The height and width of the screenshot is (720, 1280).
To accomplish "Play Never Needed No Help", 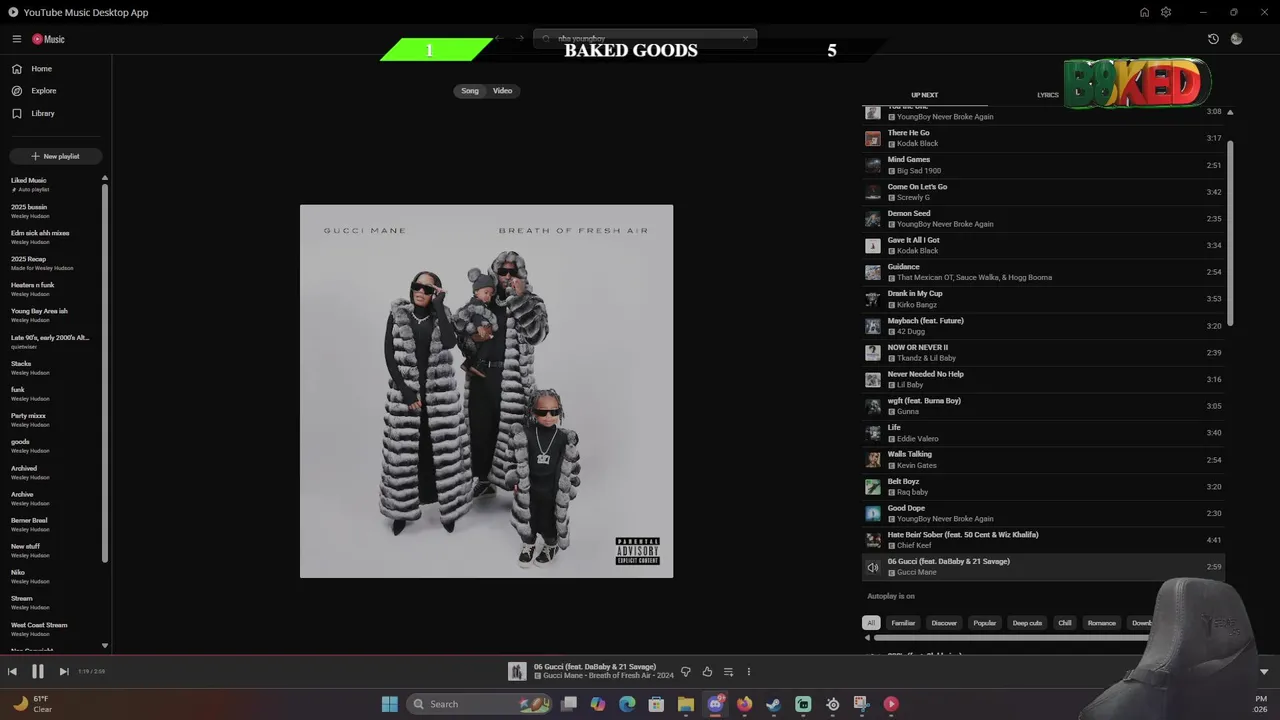I will (x=1043, y=379).
